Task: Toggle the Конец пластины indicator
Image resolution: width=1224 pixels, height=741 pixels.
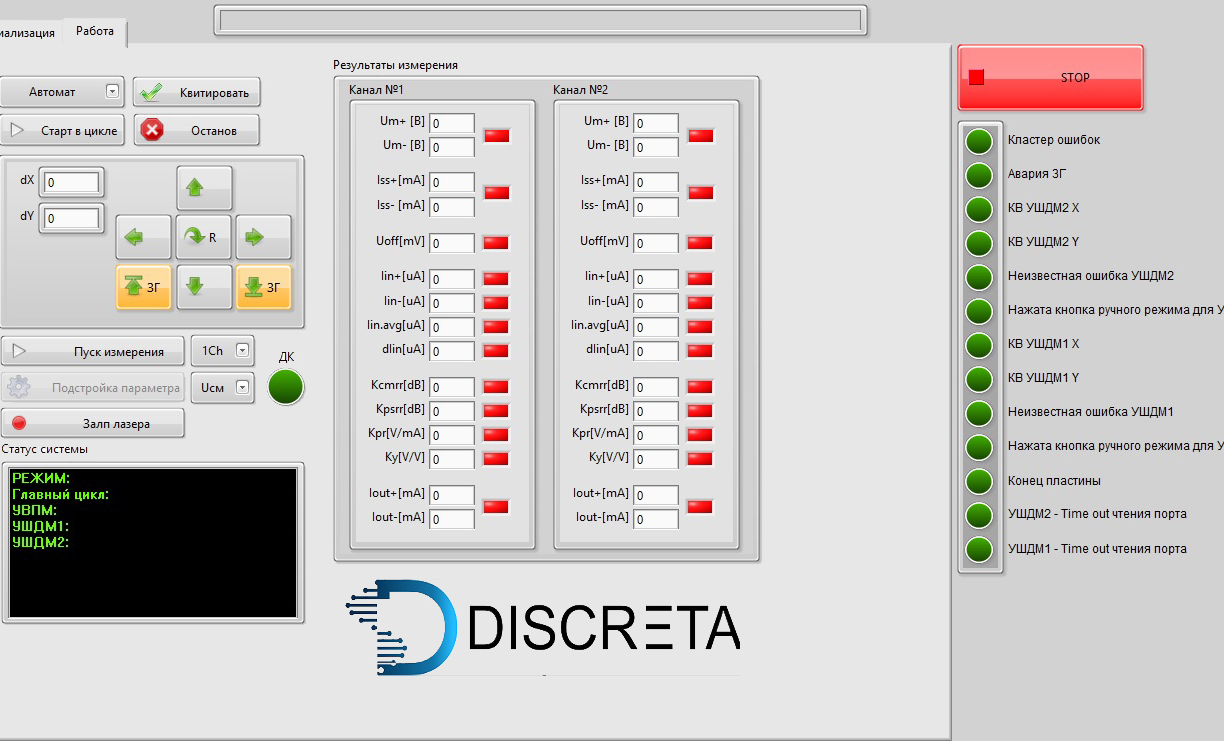Action: [x=979, y=481]
